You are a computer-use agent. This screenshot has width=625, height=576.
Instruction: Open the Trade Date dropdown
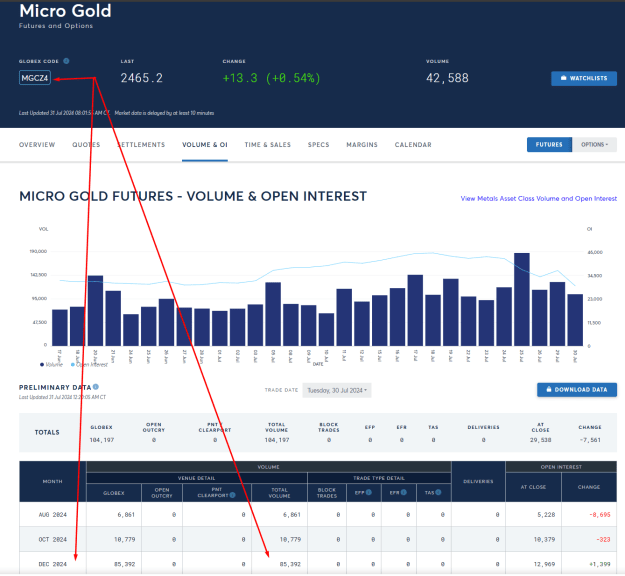337,390
